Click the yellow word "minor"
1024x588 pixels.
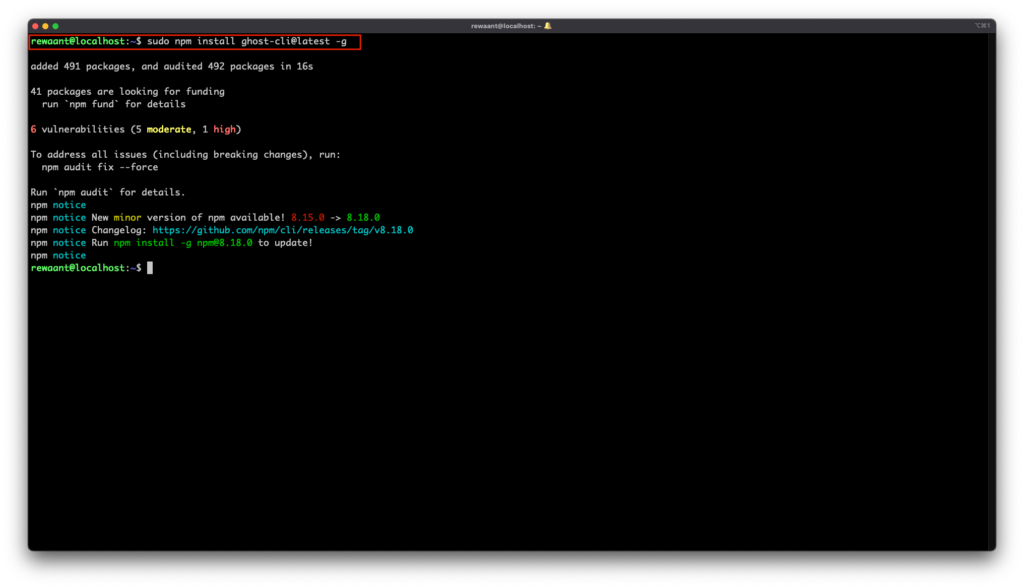click(127, 218)
